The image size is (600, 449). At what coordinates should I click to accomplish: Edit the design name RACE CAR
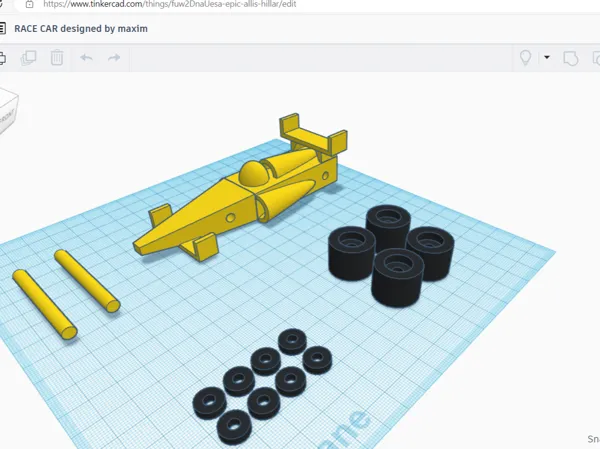pyautogui.click(x=81, y=29)
